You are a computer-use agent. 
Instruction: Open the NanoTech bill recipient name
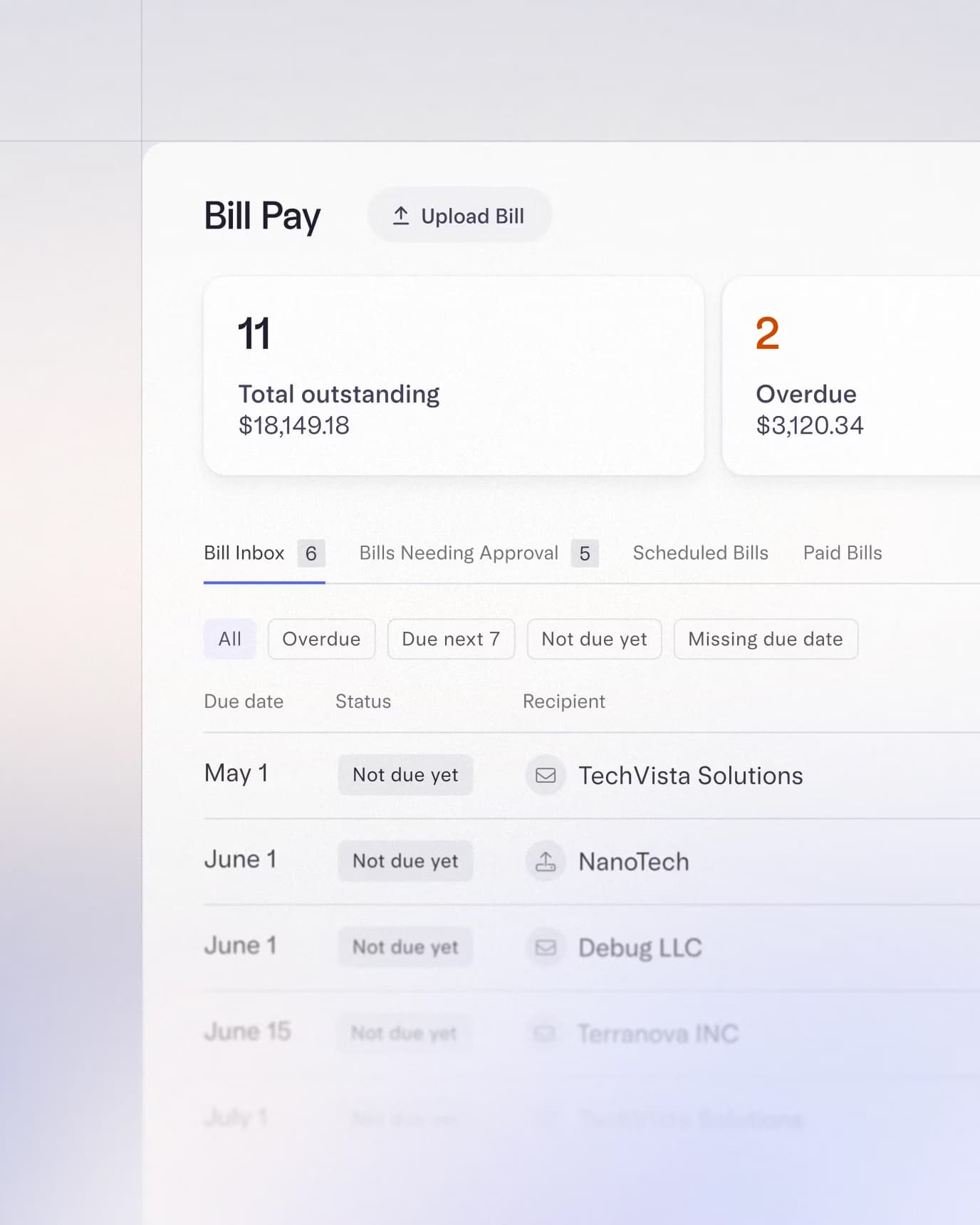click(x=633, y=862)
